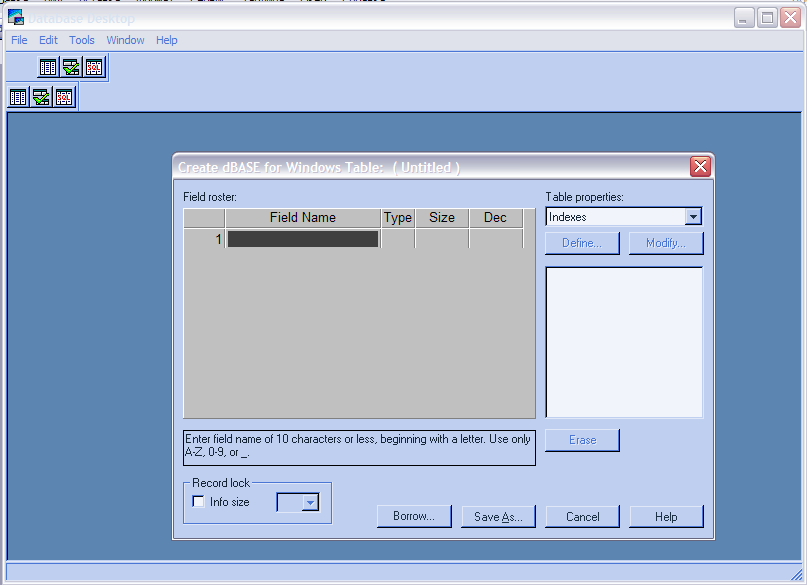Open Table icon in lower toolbar row
Image resolution: width=807 pixels, height=585 pixels.
[18, 97]
